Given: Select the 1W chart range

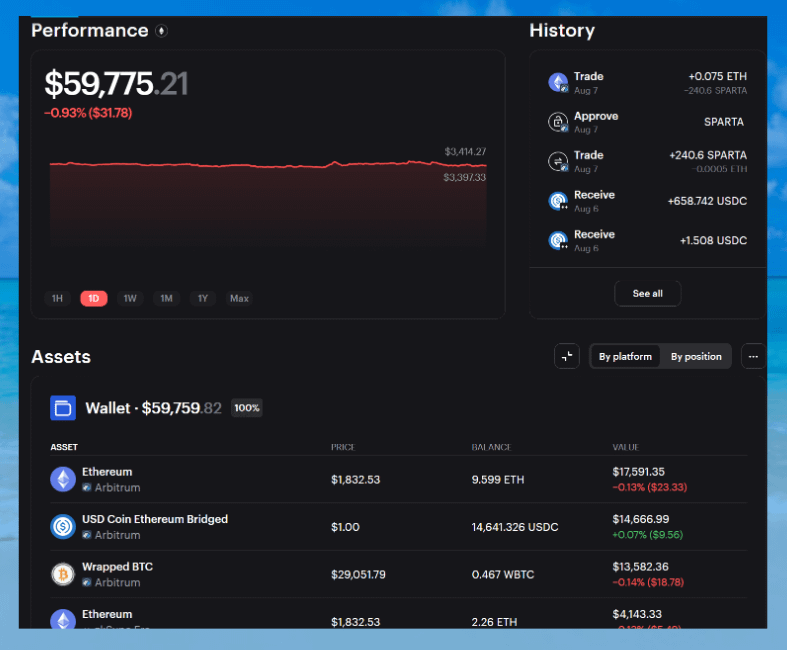Looking at the screenshot, I should [x=130, y=298].
